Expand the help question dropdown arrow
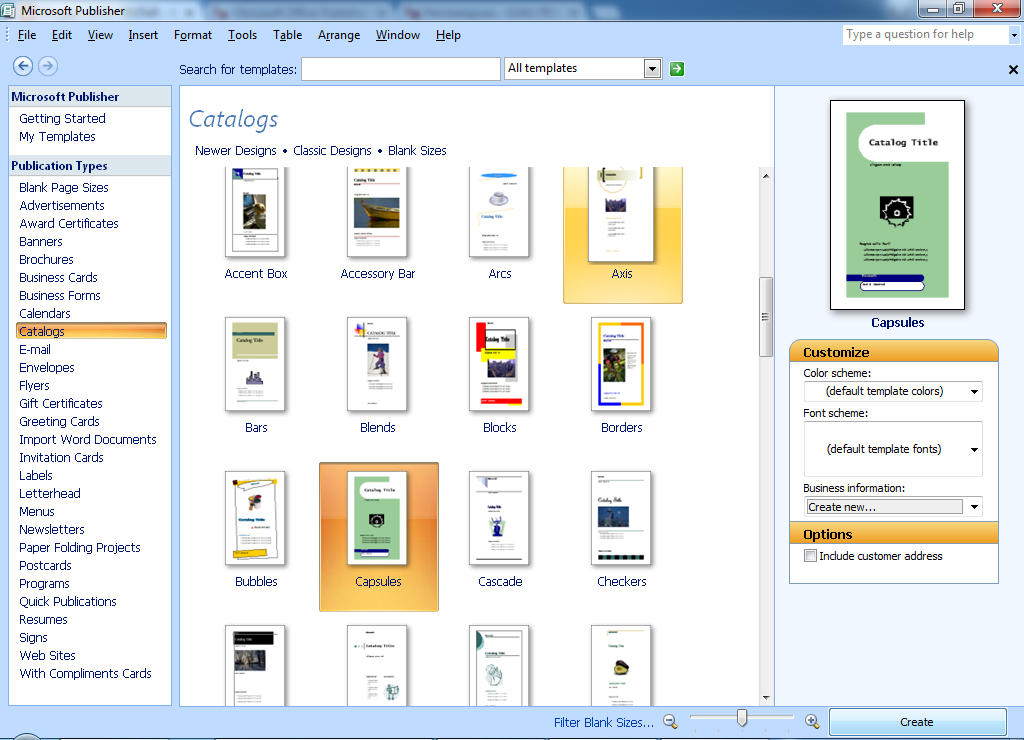This screenshot has height=740, width=1024. pyautogui.click(x=1014, y=35)
